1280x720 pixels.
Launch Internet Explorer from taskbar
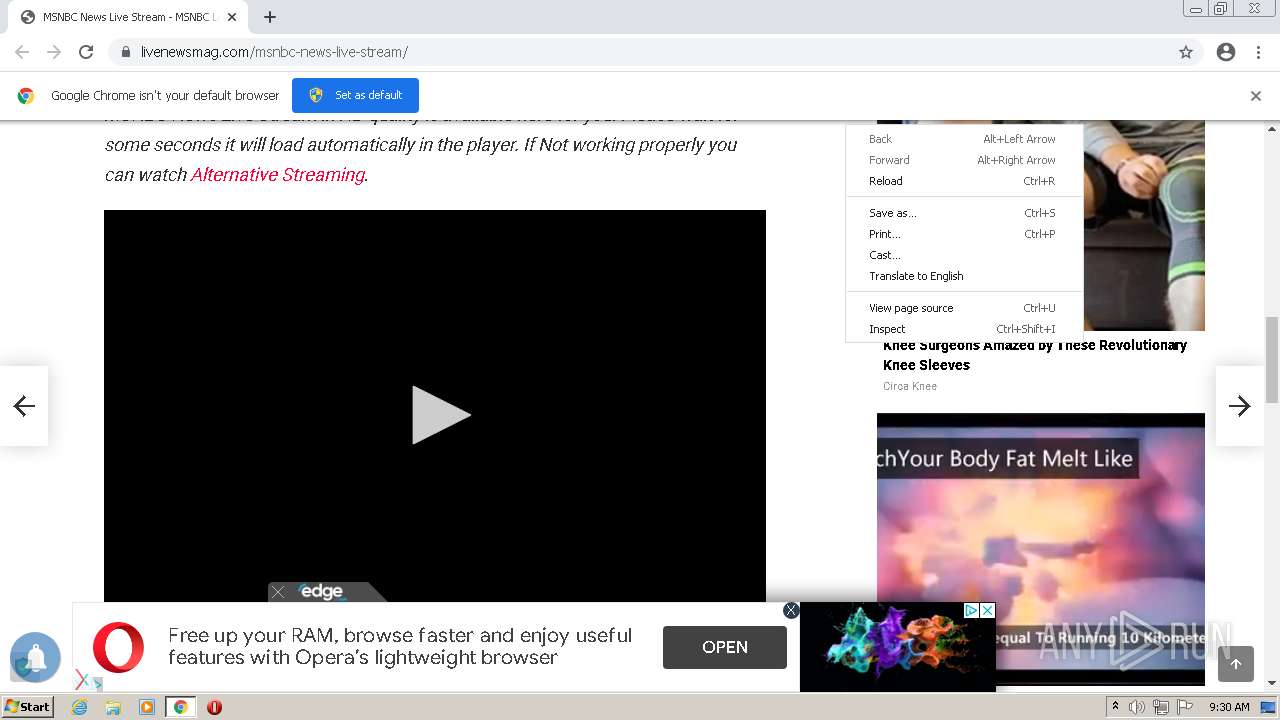pos(80,707)
